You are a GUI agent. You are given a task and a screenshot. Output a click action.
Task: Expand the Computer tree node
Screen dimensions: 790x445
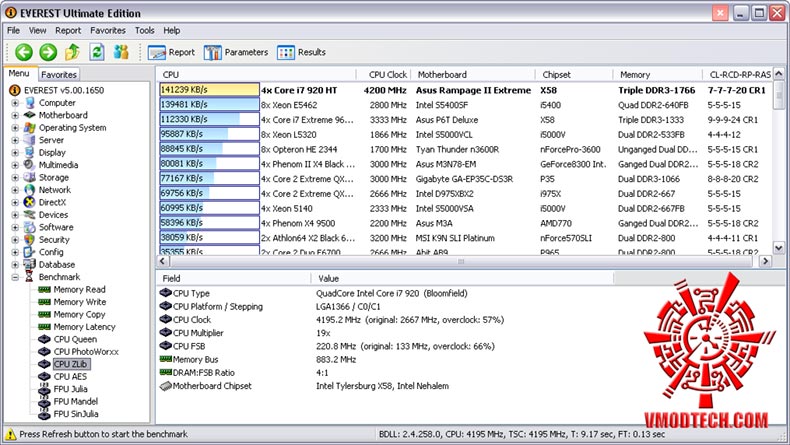[15, 103]
